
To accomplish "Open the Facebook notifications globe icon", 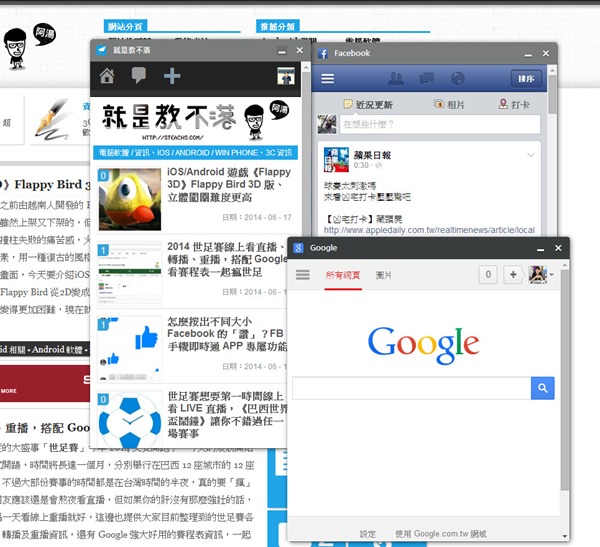I will (x=458, y=78).
